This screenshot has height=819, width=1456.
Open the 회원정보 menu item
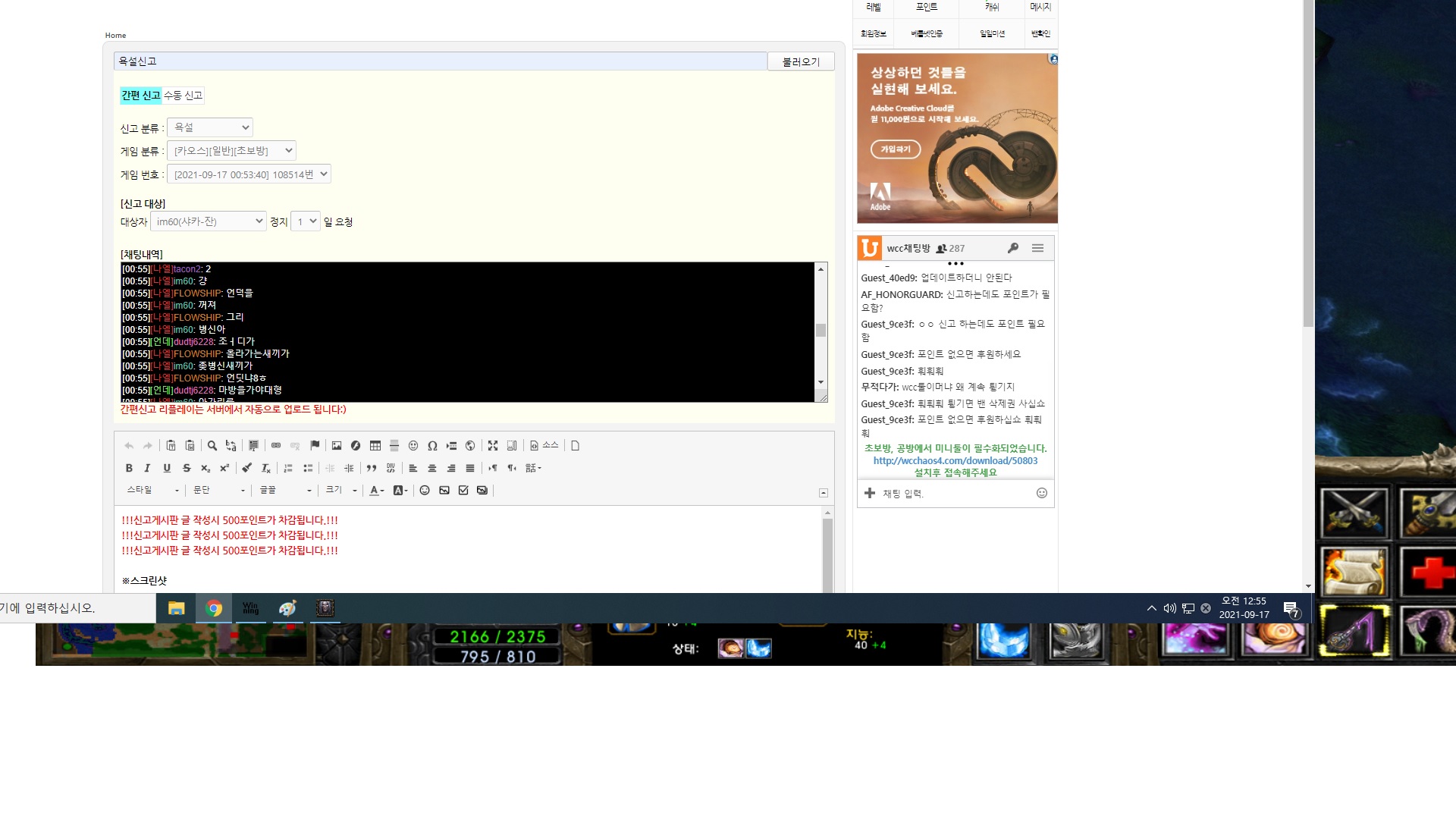click(874, 33)
